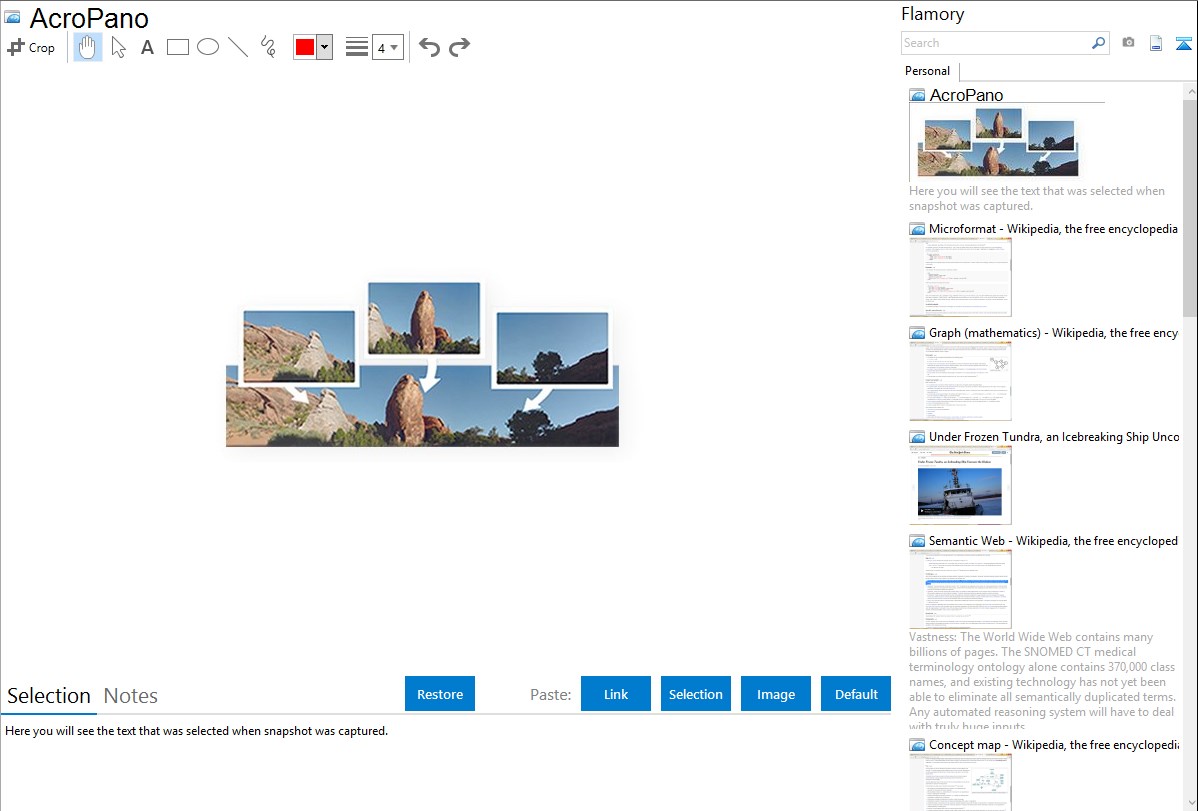The height and width of the screenshot is (811, 1198).
Task: Click the blue collapse-to-top arrow icon
Action: (1184, 43)
